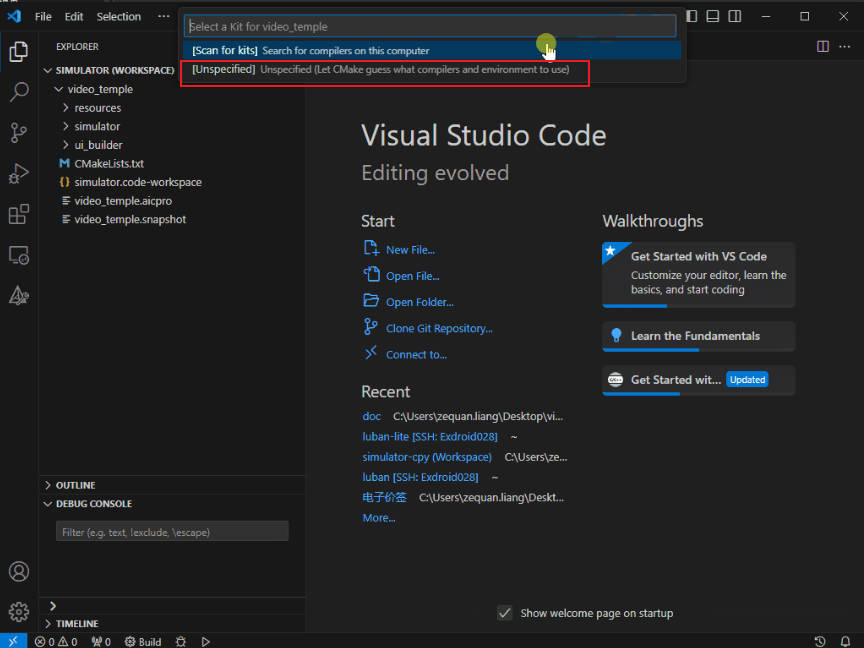
Task: Open the Source Control view icon
Action: coord(19,133)
